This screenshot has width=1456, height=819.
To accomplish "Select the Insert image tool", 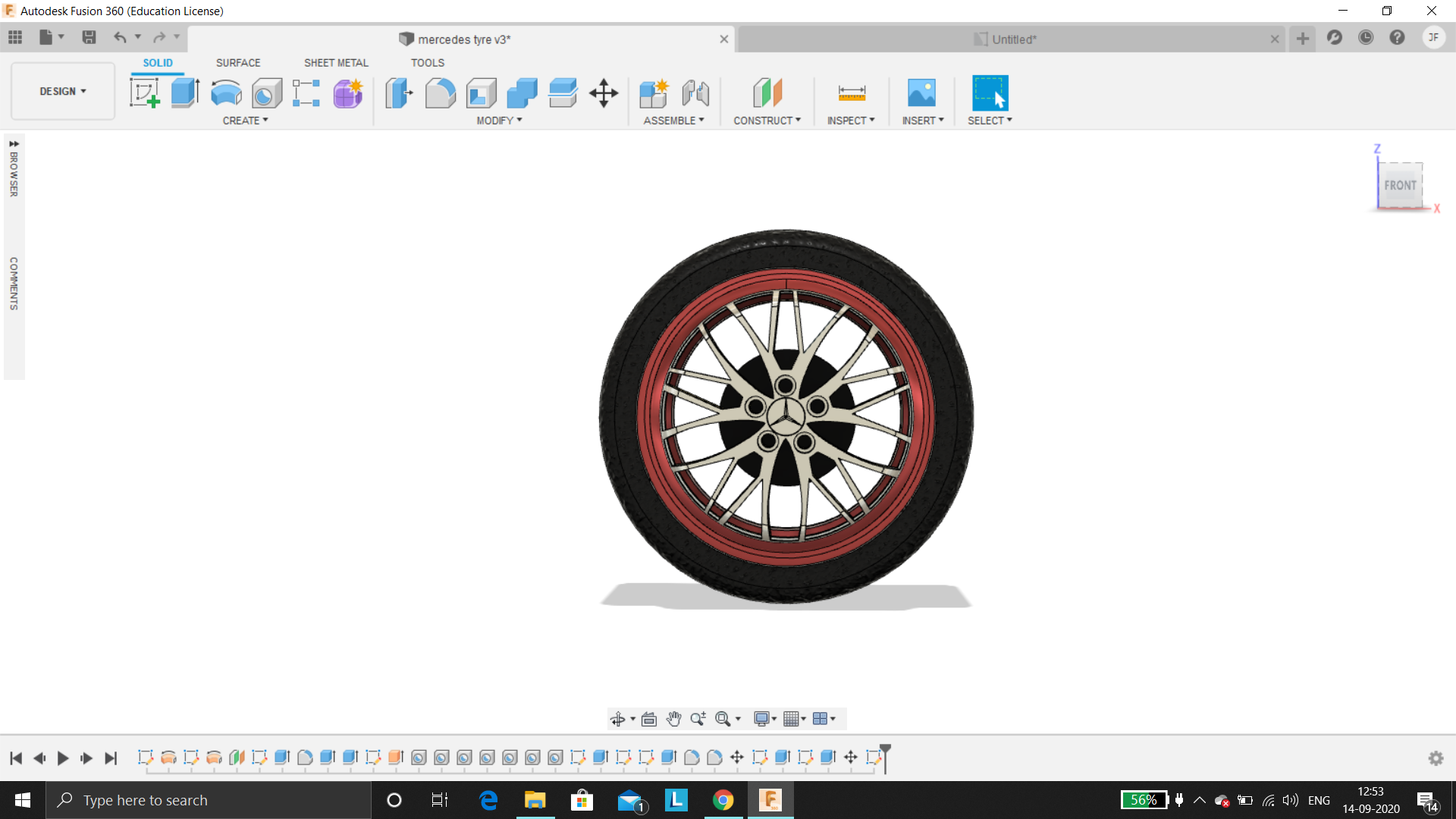I will point(921,93).
